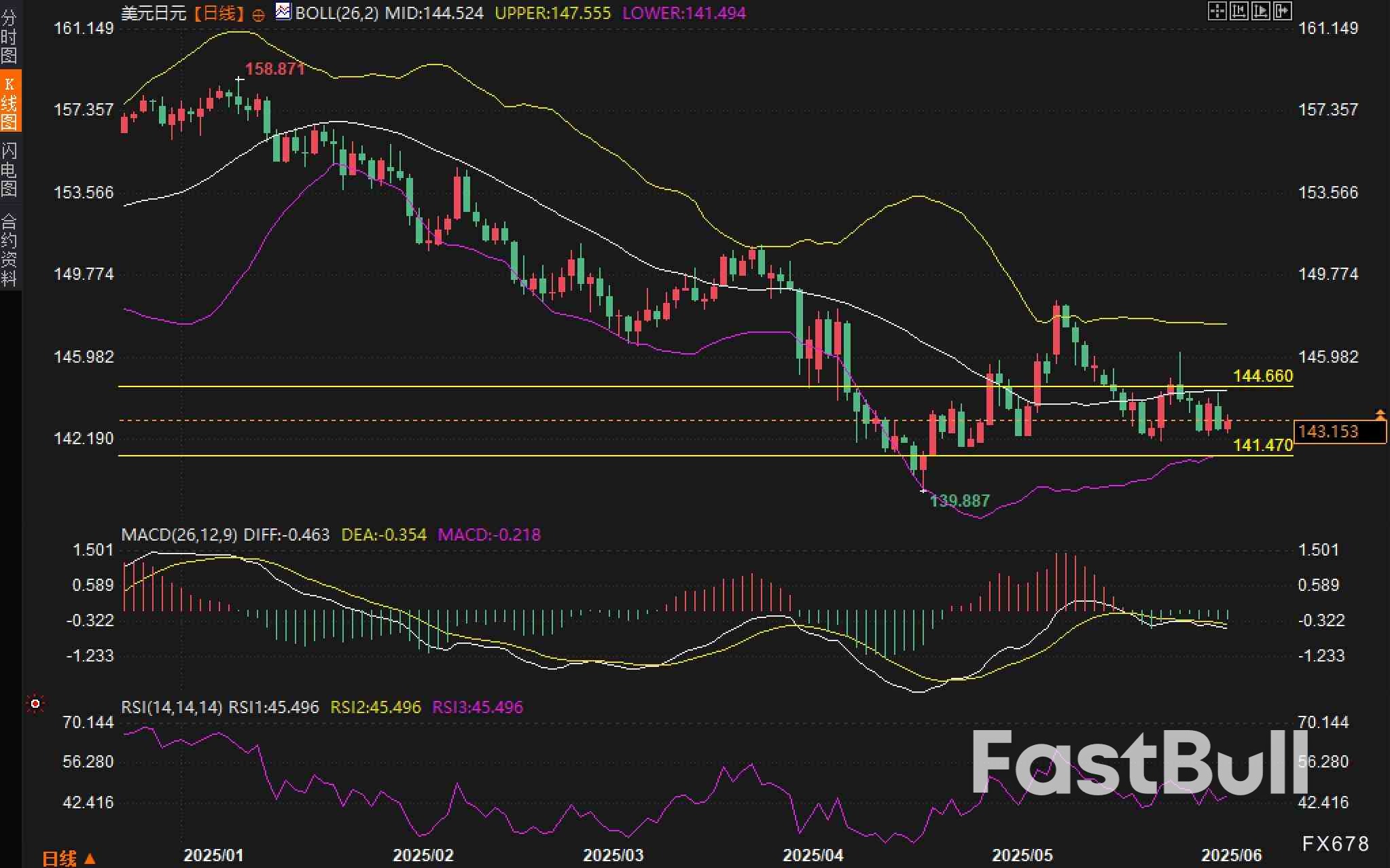Click the RSI(14,14,14) indicator label
The height and width of the screenshot is (868, 1390).
click(171, 708)
